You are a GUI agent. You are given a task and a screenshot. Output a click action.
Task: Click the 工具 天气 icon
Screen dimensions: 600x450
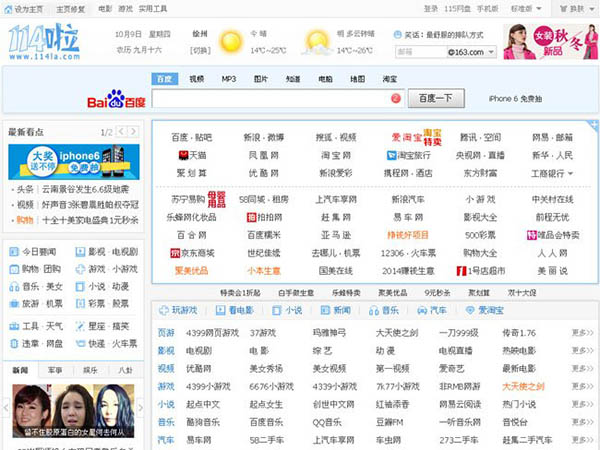(x=14, y=326)
